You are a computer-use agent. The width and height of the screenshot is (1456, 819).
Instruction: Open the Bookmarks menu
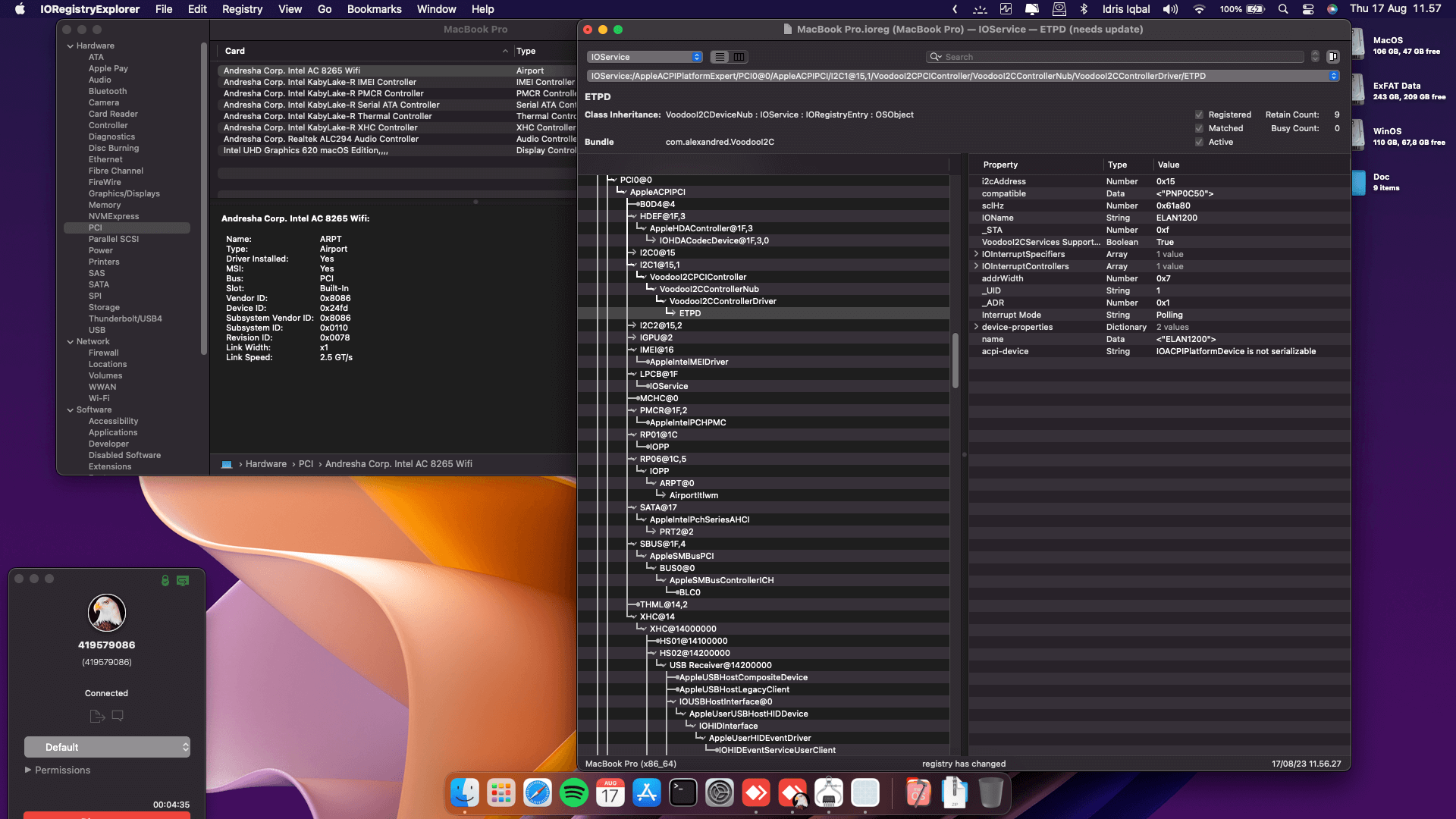374,9
